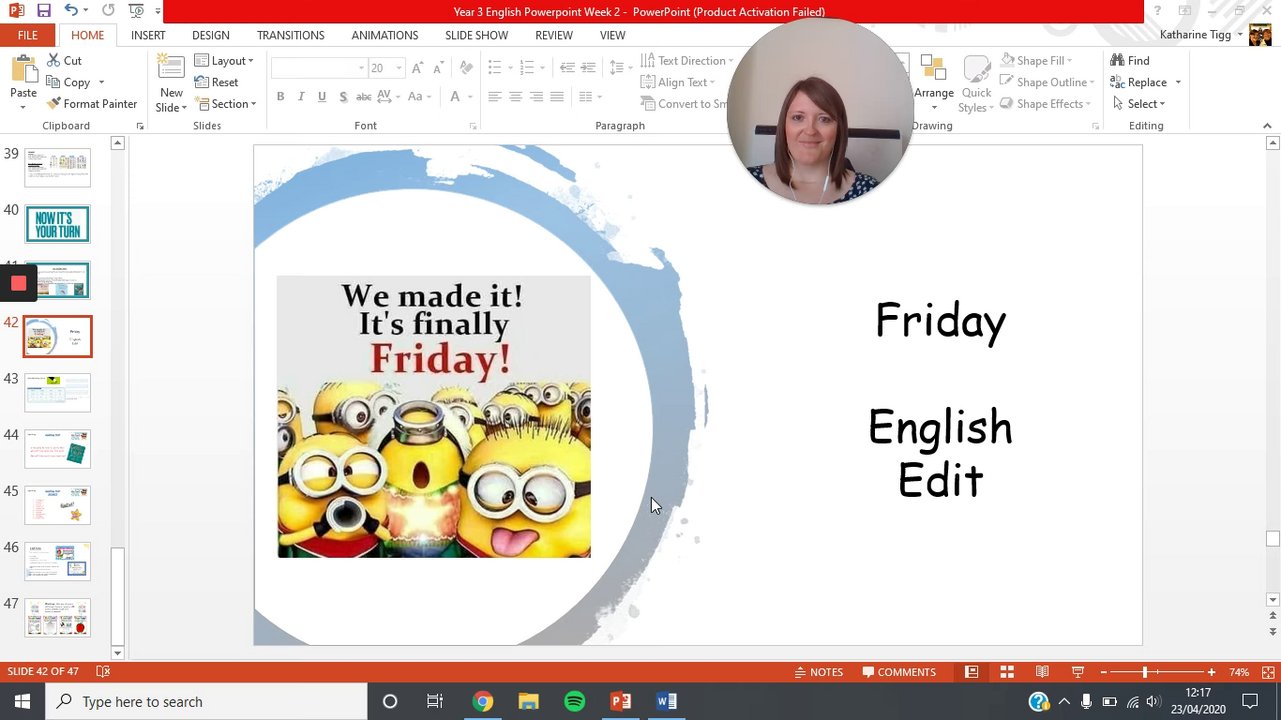Collapse the ribbon
Screen dimensions: 1281x720
point(1268,126)
